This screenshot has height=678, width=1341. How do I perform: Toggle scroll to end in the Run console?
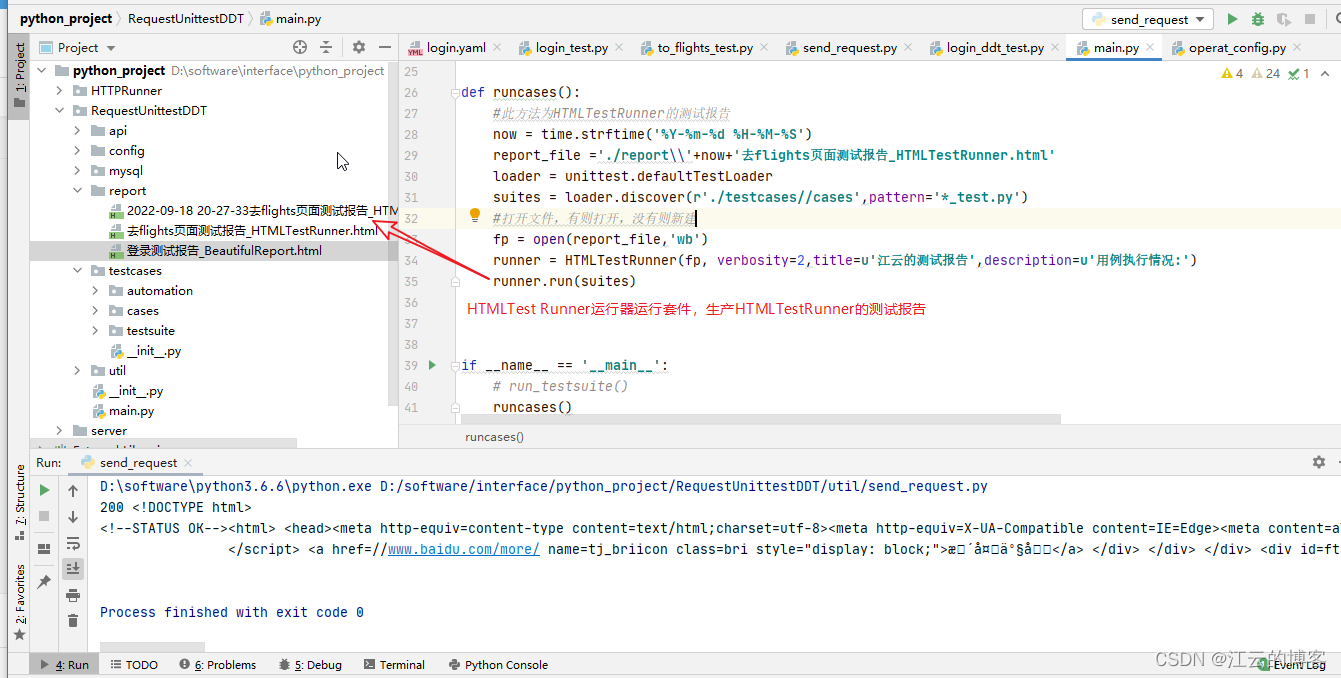(x=73, y=568)
